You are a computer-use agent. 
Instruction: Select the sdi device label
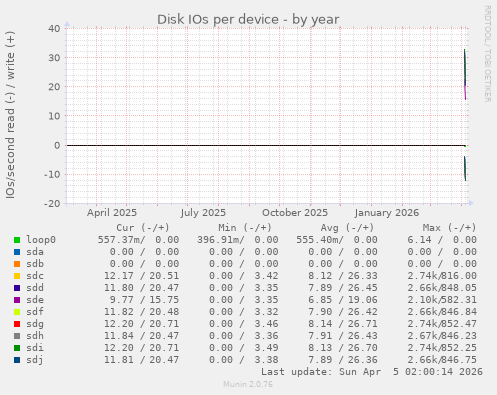[35, 348]
